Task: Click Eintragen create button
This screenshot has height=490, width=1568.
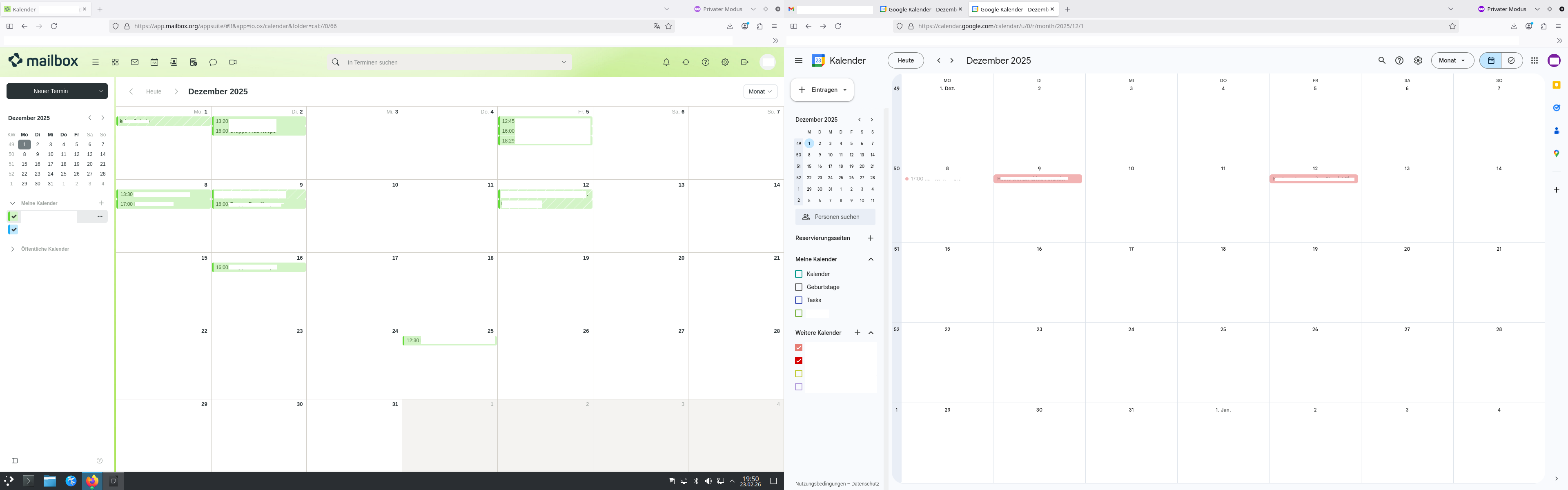Action: point(818,90)
